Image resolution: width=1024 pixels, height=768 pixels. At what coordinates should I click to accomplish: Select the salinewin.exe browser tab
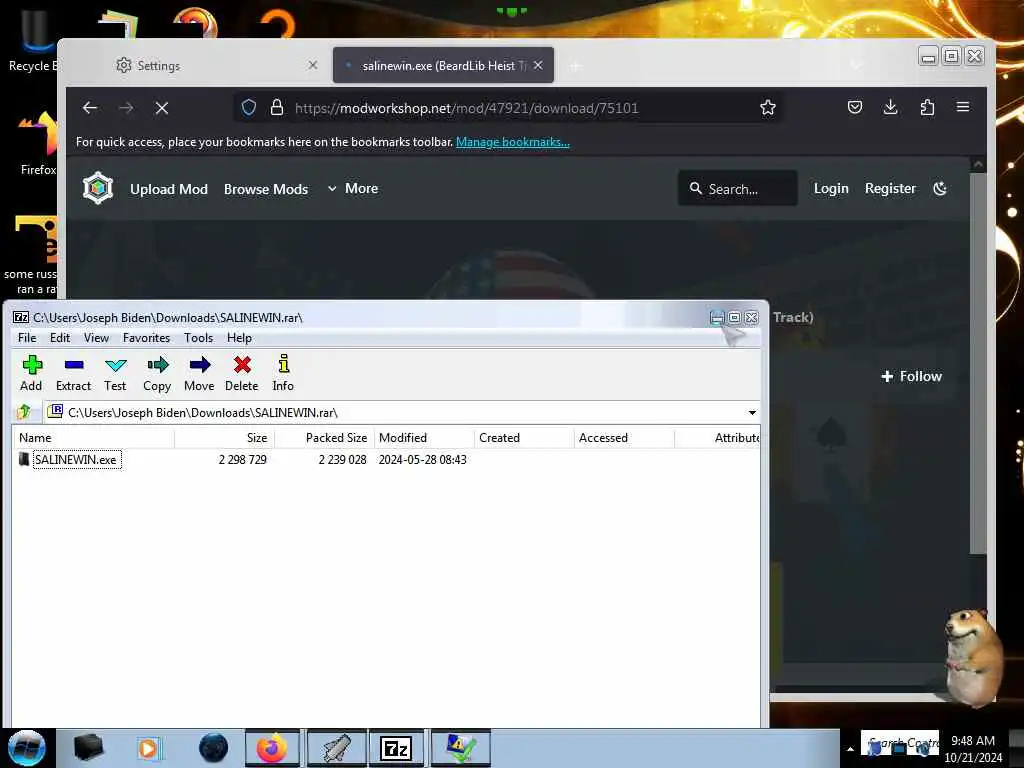(x=443, y=65)
